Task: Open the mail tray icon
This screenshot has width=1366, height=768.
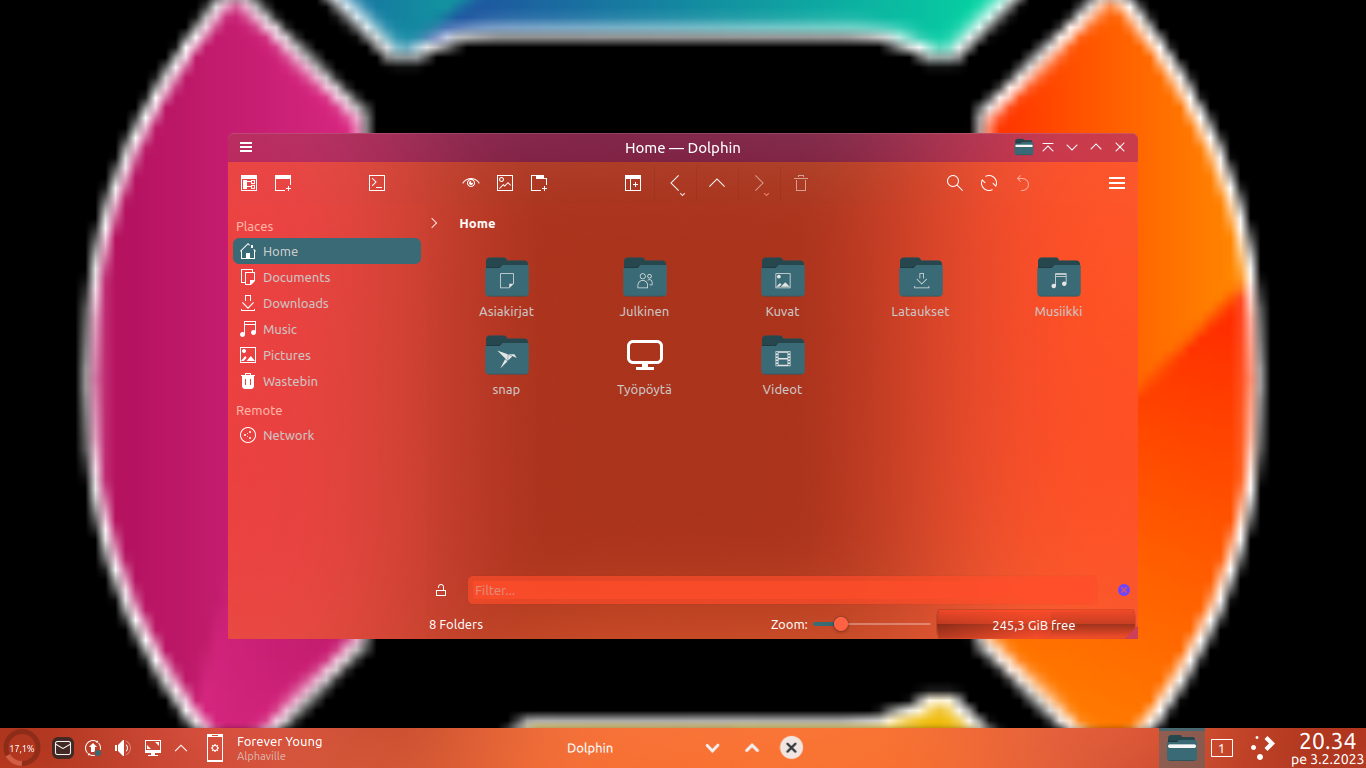Action: pyautogui.click(x=63, y=747)
